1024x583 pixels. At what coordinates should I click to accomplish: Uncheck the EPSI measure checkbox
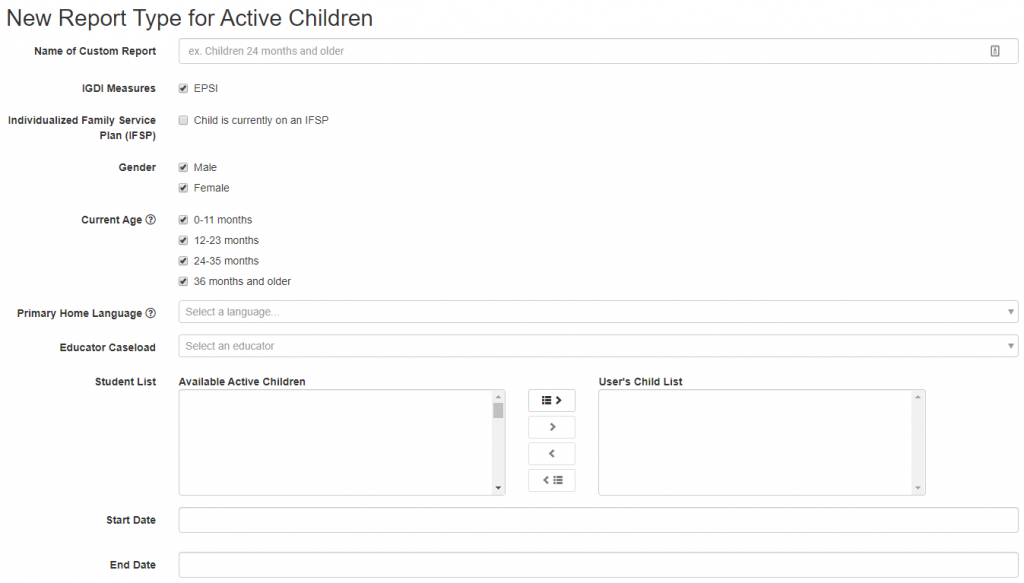[183, 88]
